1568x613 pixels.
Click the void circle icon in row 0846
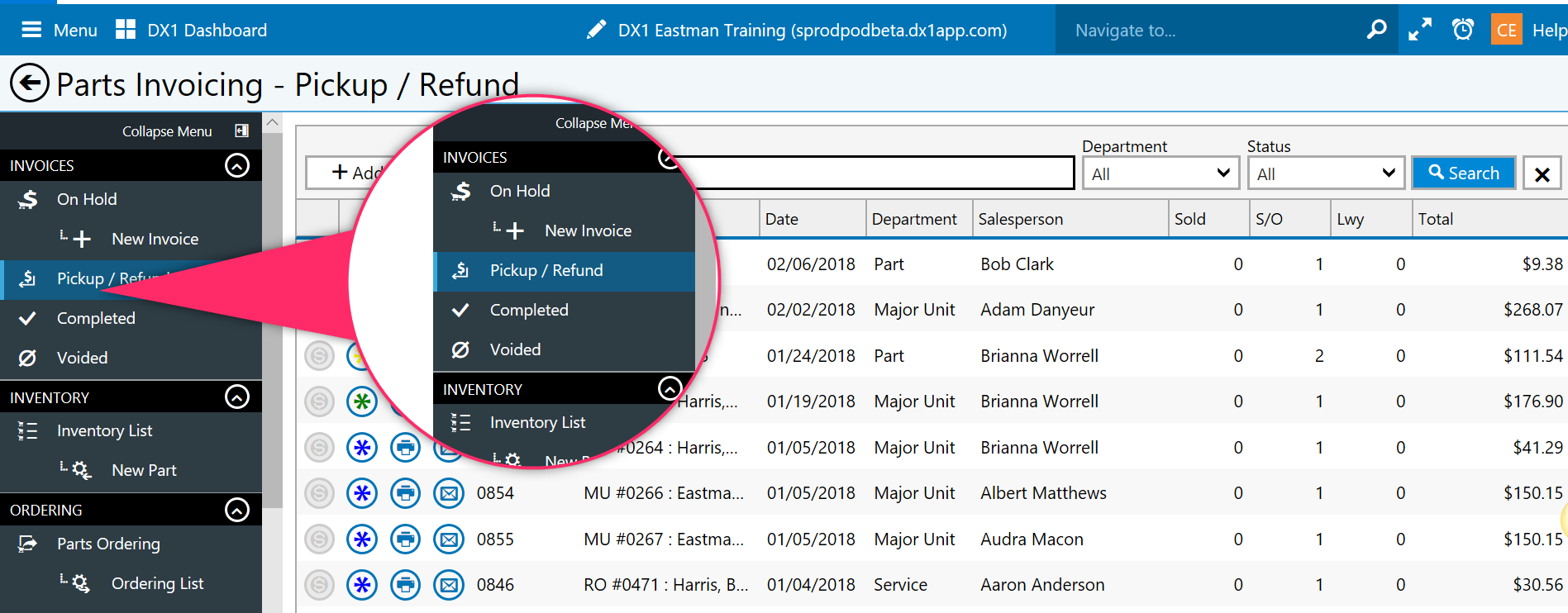(x=319, y=585)
